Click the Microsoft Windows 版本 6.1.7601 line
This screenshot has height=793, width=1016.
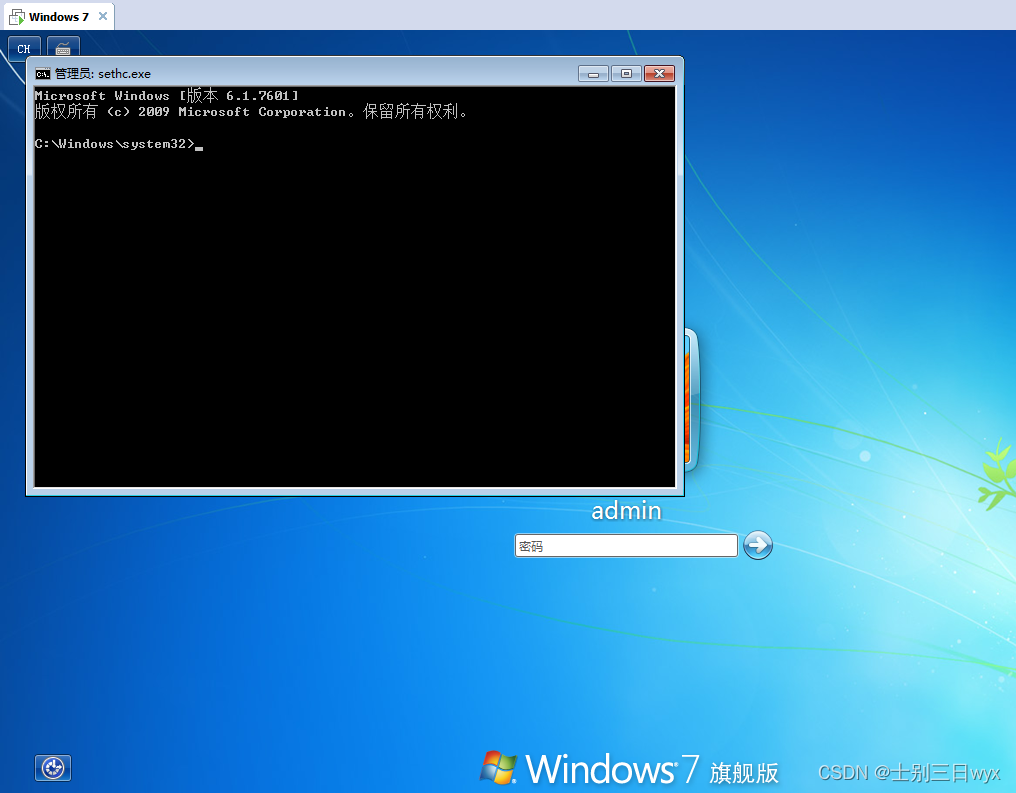167,96
